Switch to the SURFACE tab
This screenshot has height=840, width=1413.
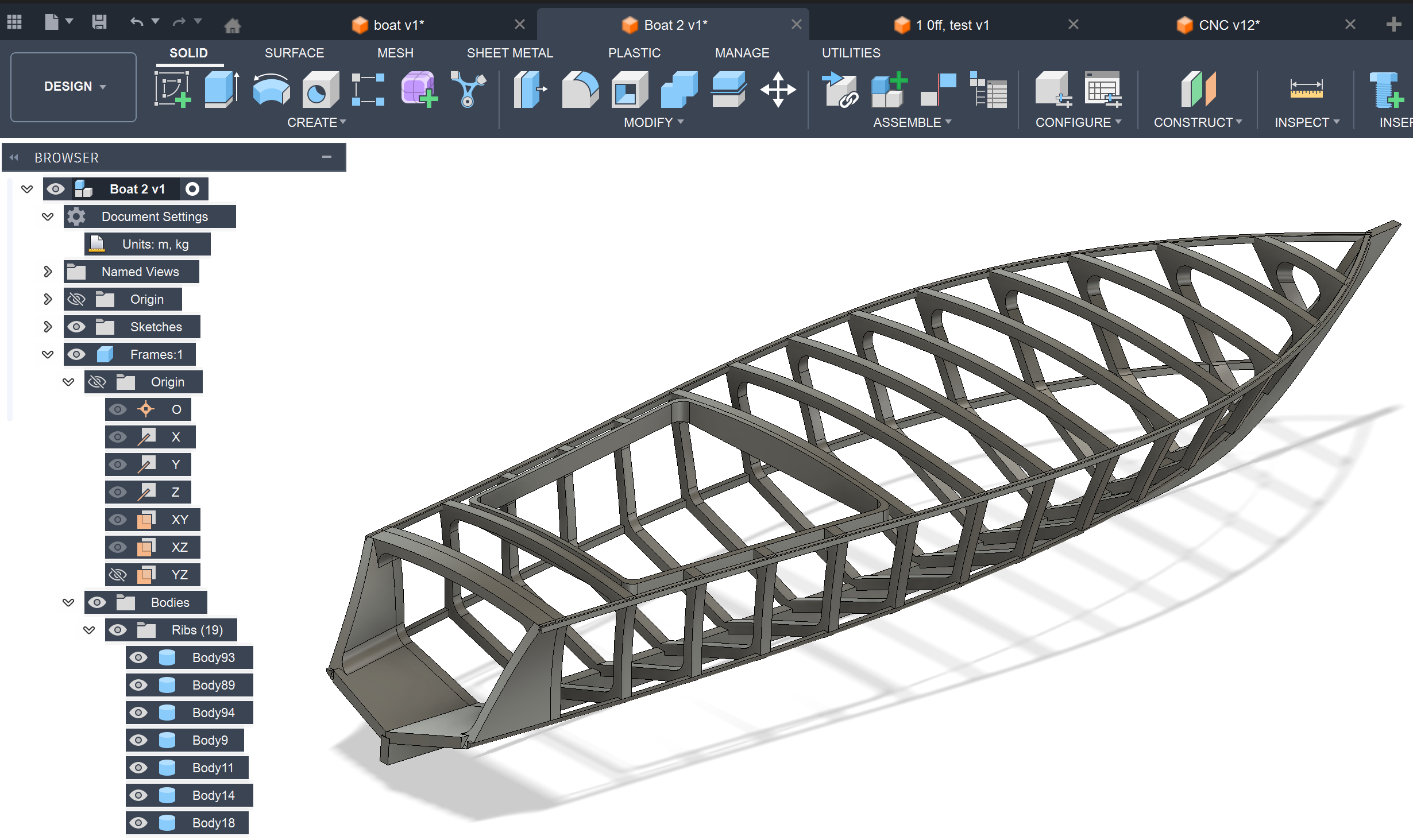294,53
